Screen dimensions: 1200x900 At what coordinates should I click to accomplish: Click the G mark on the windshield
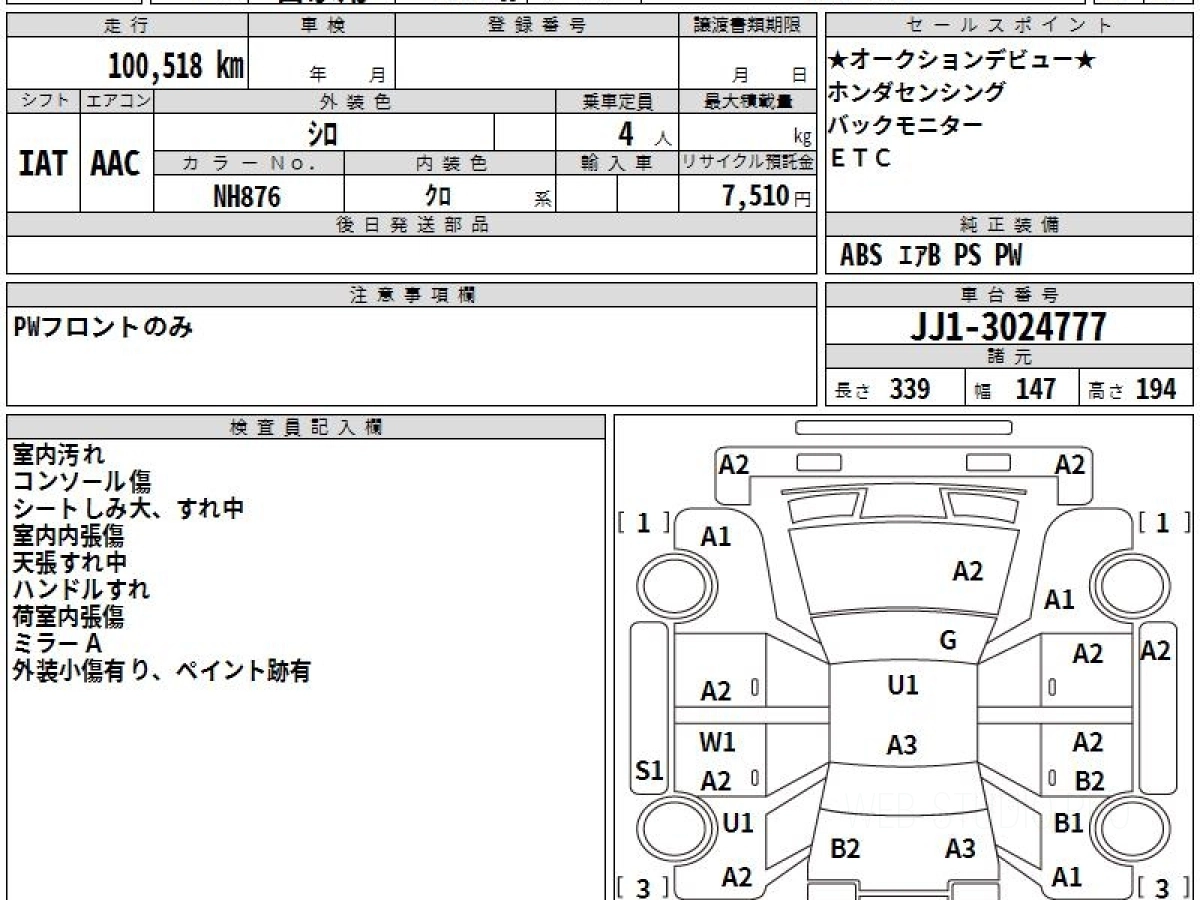click(948, 641)
